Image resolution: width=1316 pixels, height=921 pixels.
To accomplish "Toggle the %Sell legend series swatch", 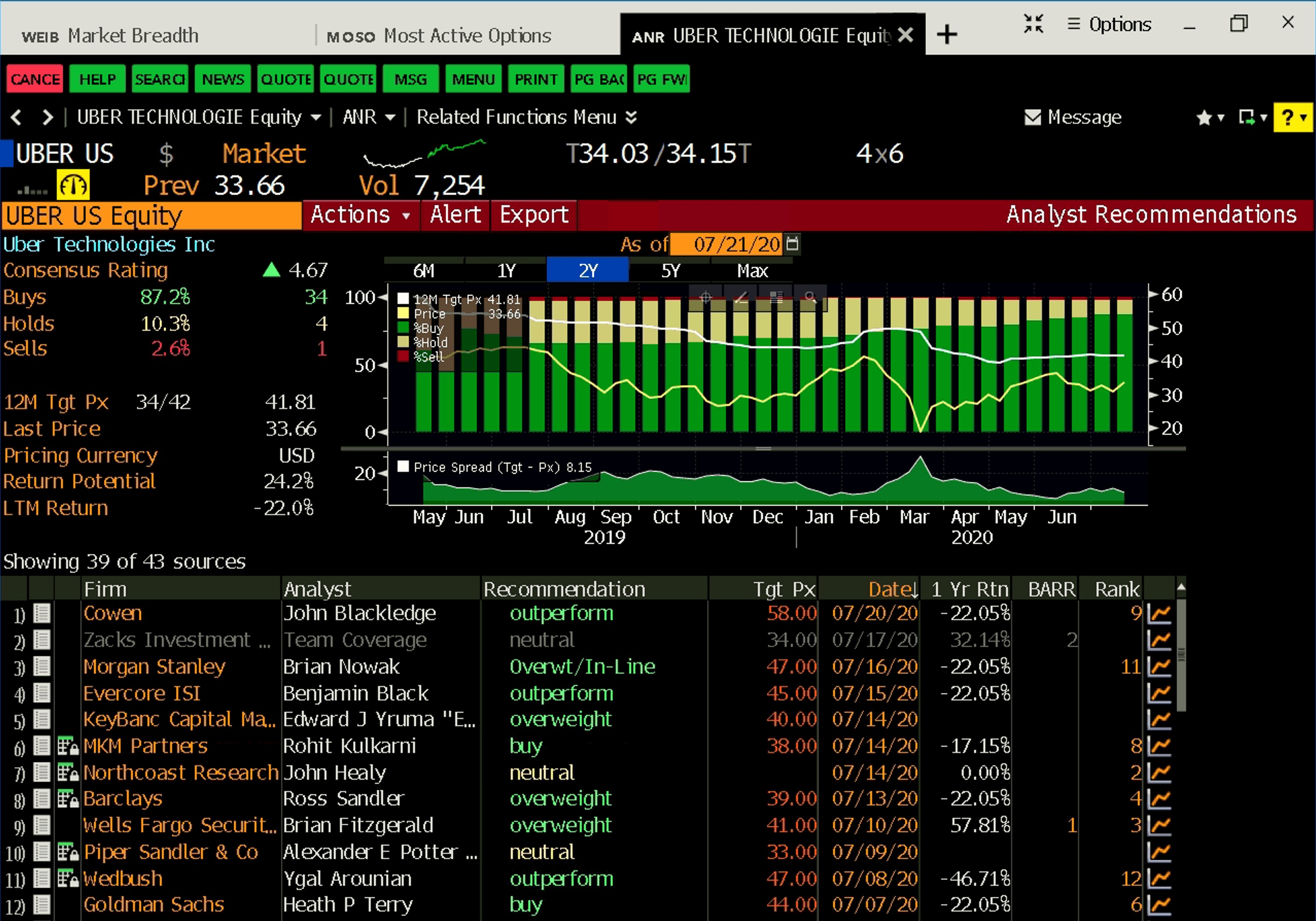I will click(x=403, y=356).
